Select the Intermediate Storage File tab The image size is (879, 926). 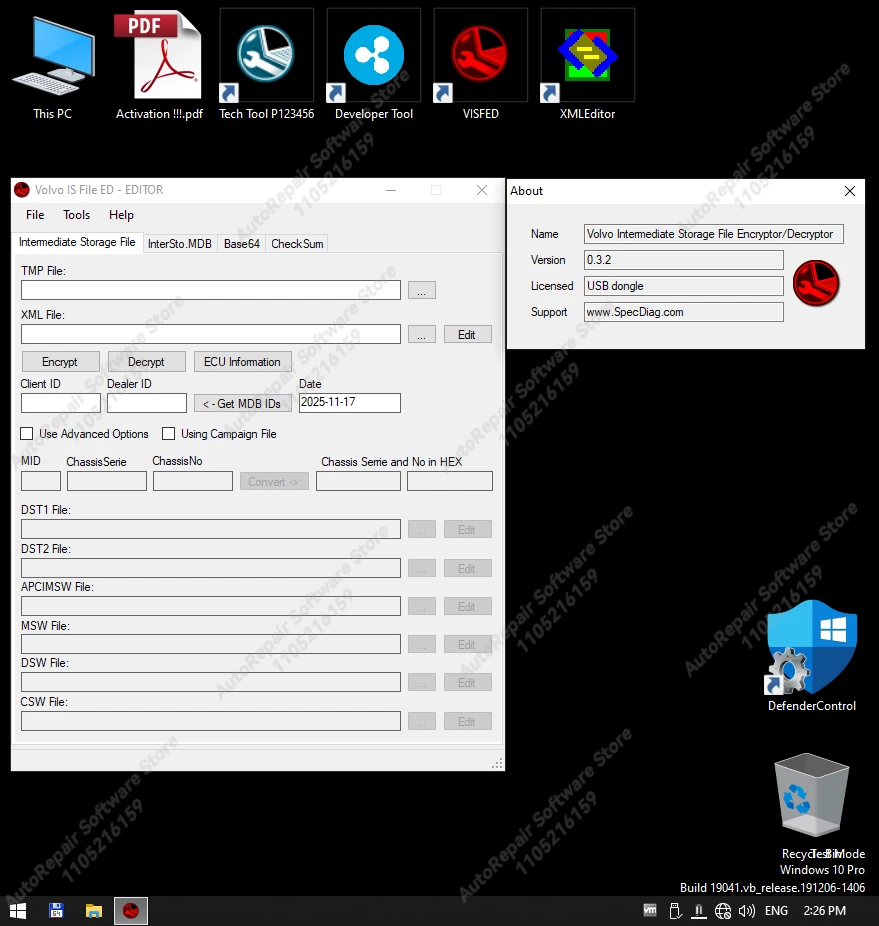[77, 242]
